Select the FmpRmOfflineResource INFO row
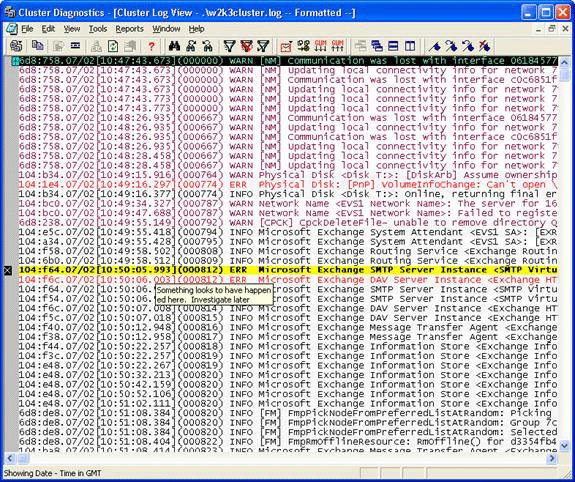Viewport: 575px width, 482px height. [x=288, y=442]
